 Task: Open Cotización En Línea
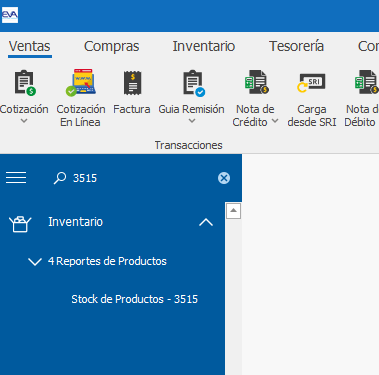[x=81, y=83]
